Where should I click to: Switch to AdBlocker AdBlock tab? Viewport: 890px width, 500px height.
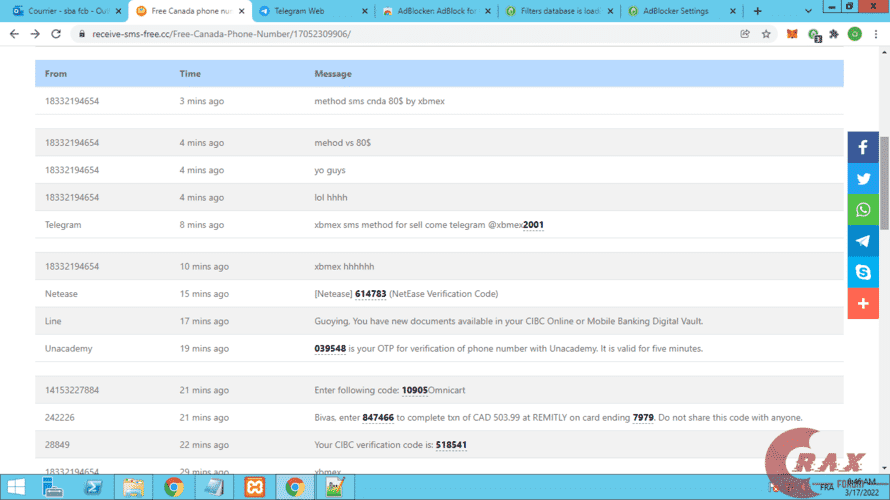pyautogui.click(x=437, y=11)
